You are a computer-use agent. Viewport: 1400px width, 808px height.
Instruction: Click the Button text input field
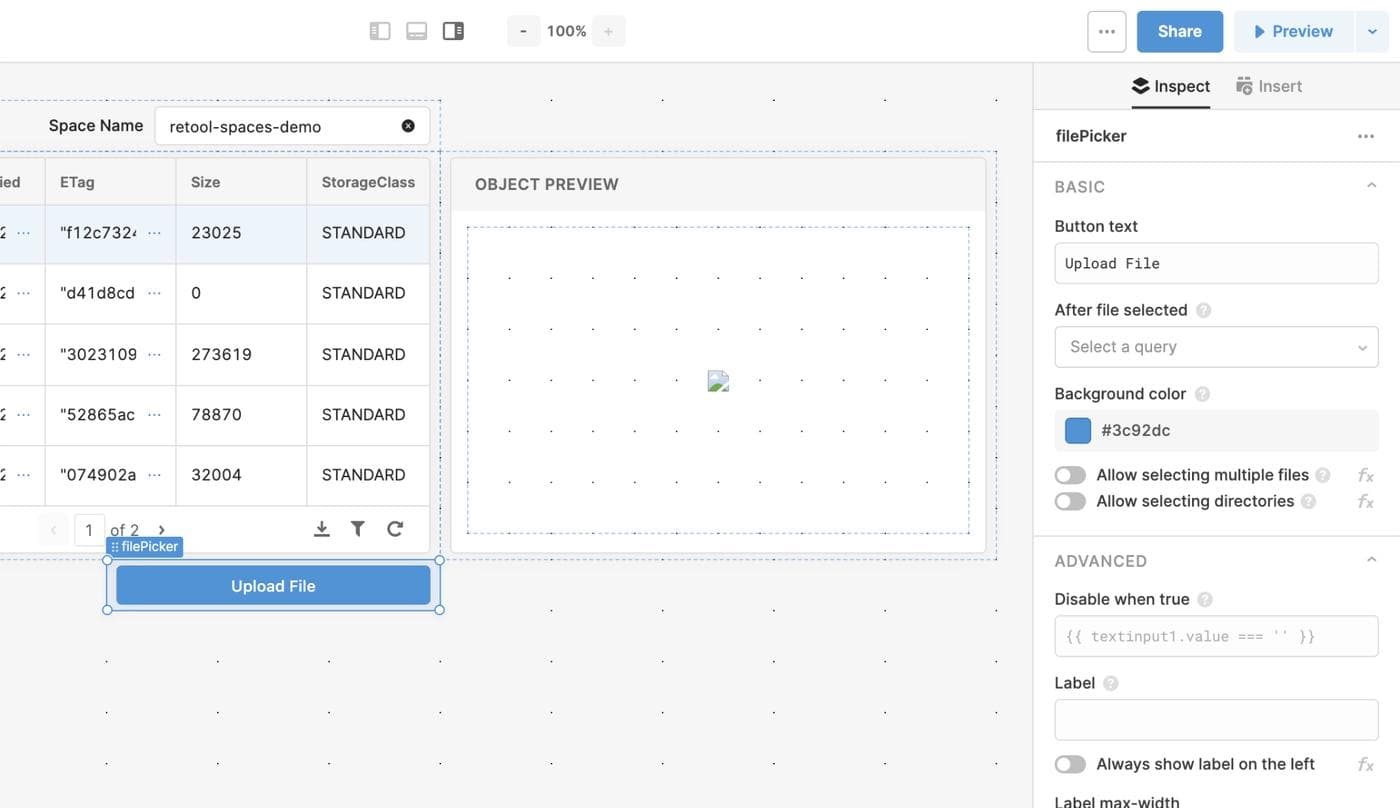(1216, 263)
